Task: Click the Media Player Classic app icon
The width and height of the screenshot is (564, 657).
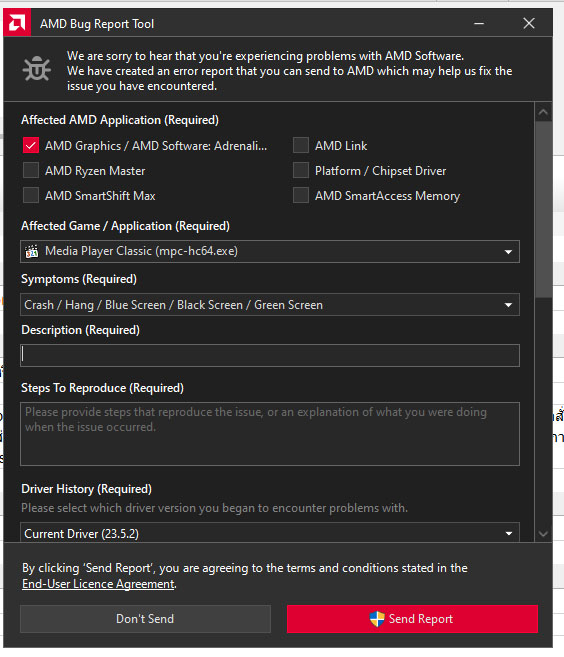Action: click(x=32, y=251)
